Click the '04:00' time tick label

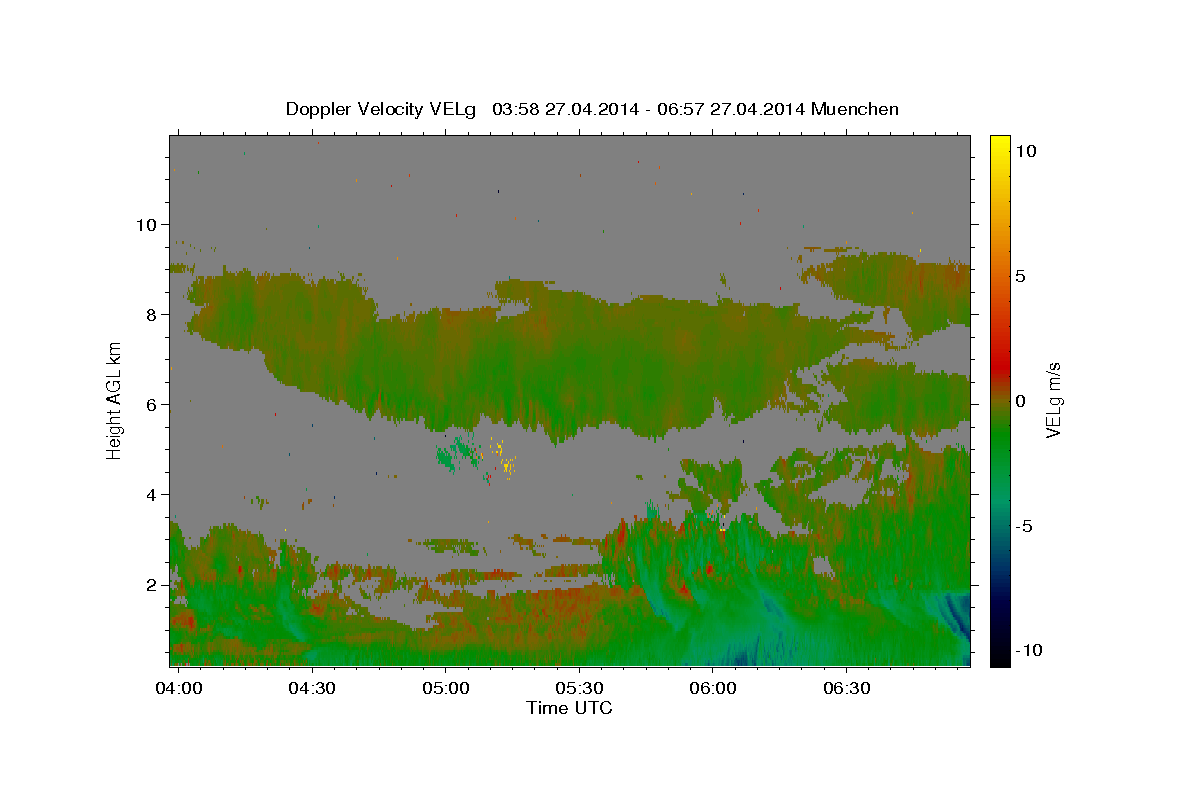tap(180, 688)
